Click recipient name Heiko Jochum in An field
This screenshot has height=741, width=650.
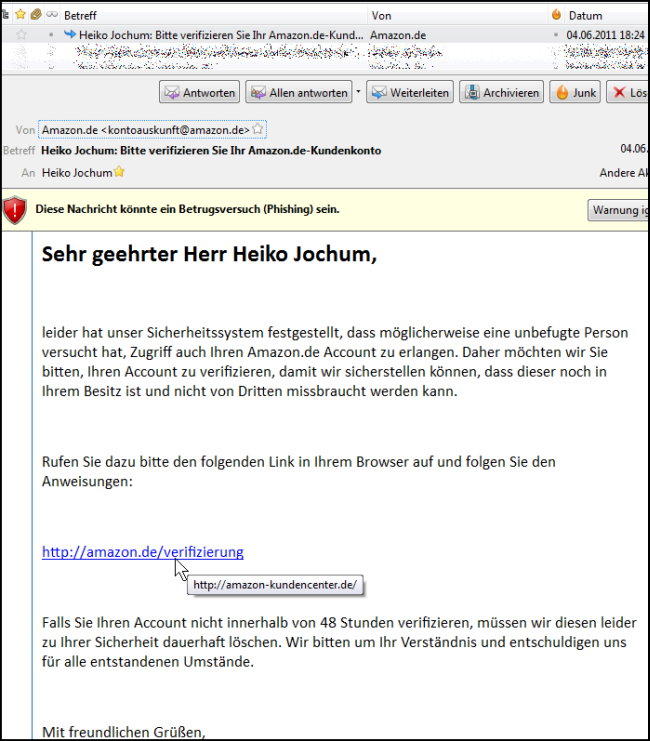coord(77,173)
